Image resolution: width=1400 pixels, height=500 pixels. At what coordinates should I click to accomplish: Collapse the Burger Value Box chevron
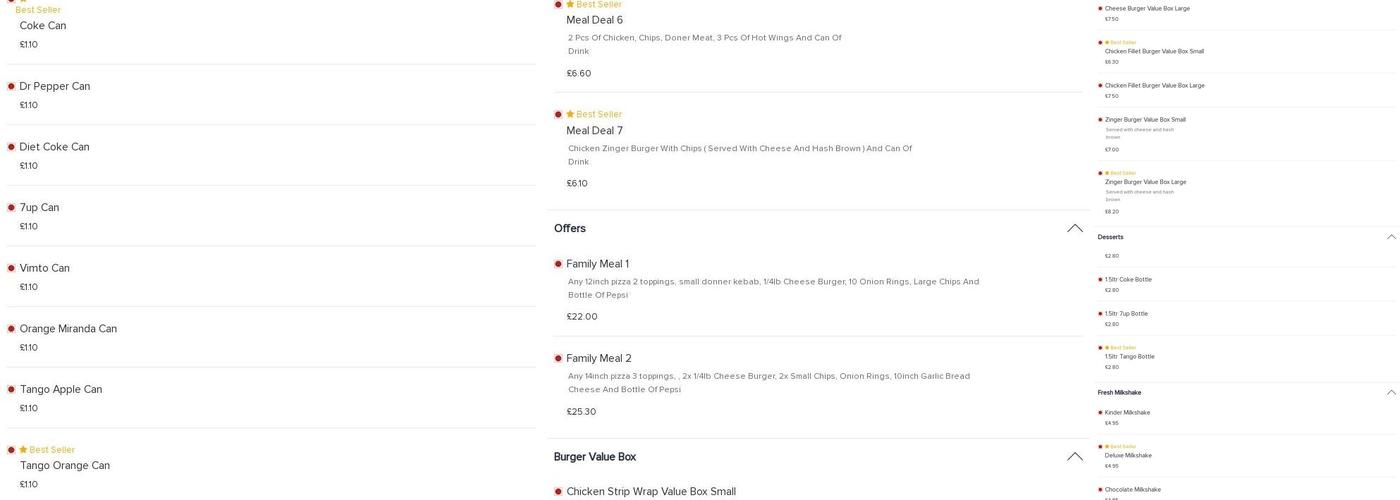point(1075,457)
